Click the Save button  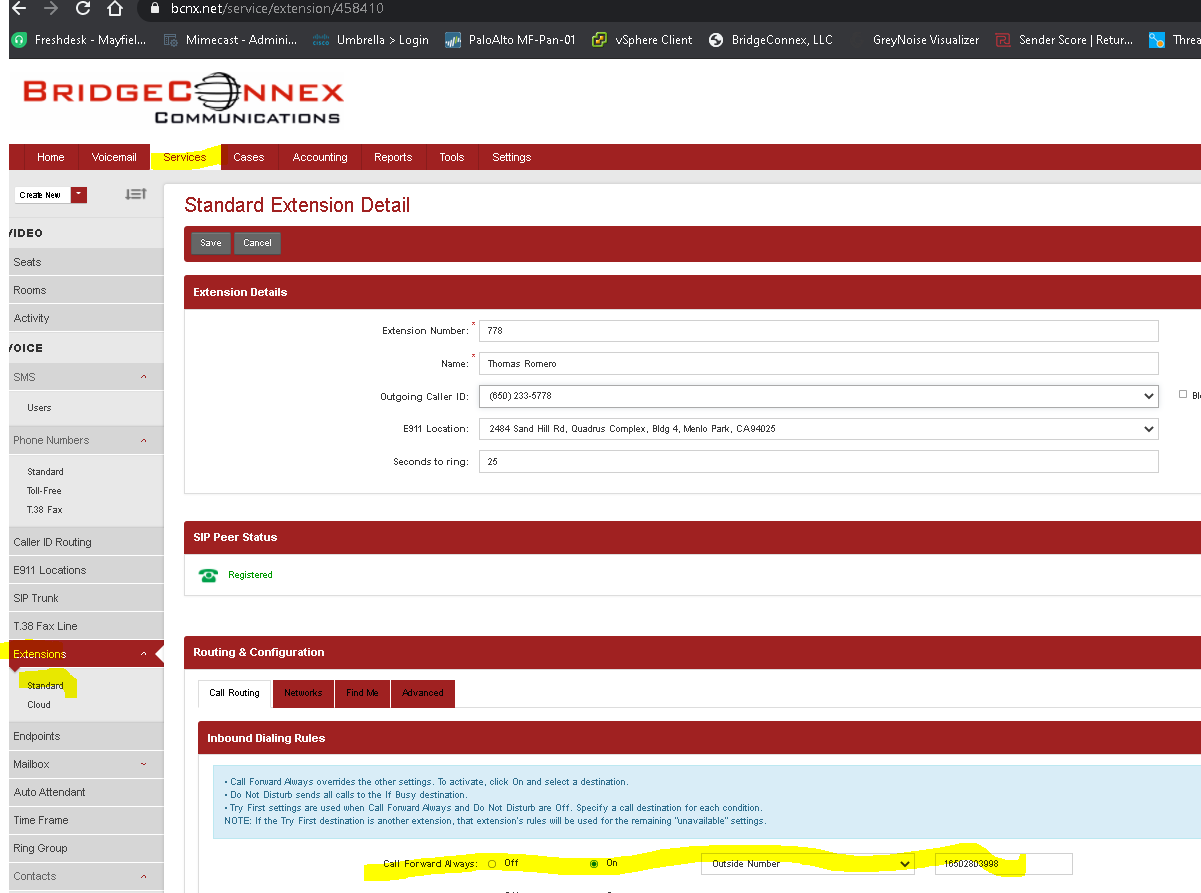pyautogui.click(x=211, y=243)
